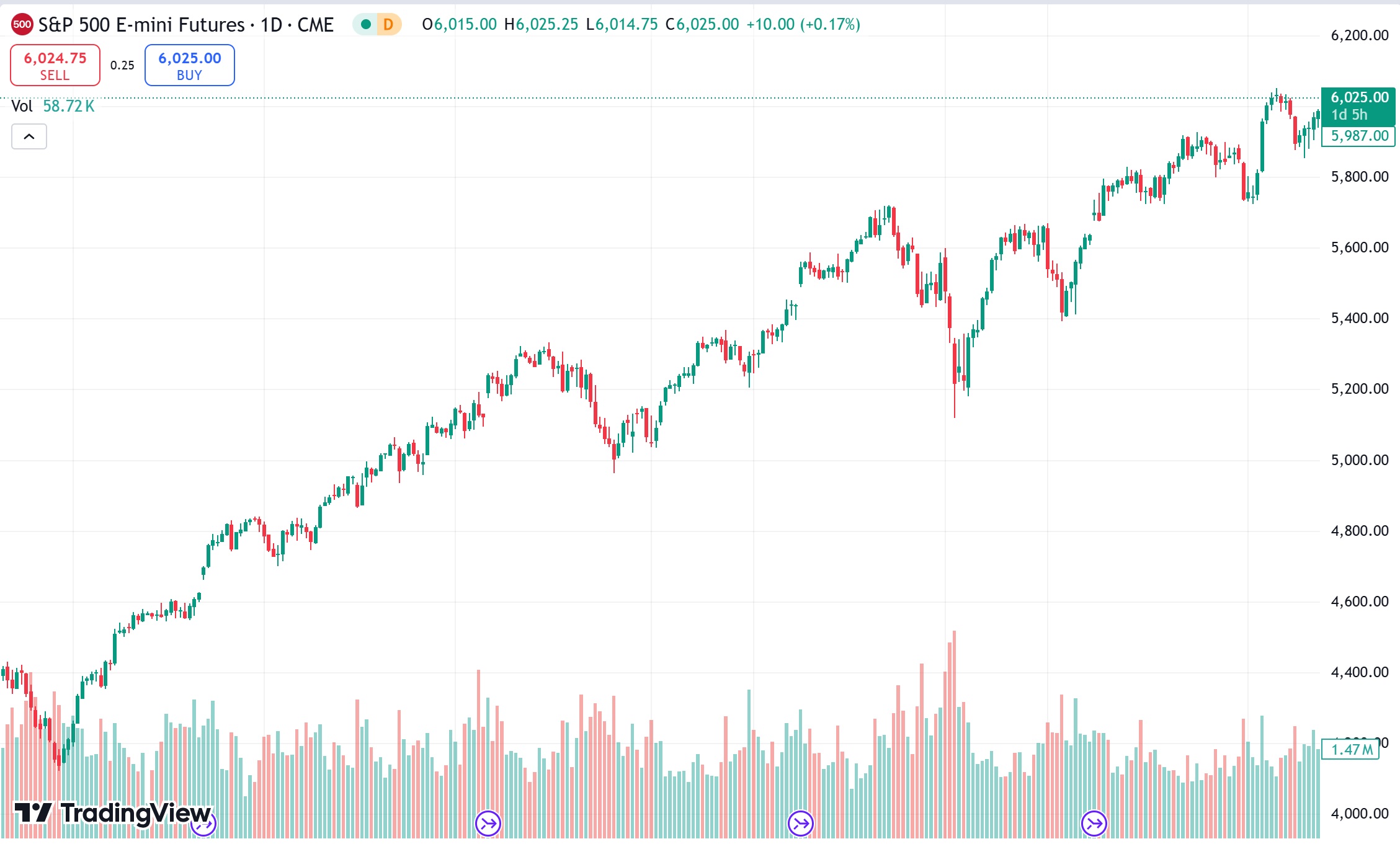The width and height of the screenshot is (1400, 844).
Task: Click the S&P 500 E-mini Futures title
Action: pos(186,25)
